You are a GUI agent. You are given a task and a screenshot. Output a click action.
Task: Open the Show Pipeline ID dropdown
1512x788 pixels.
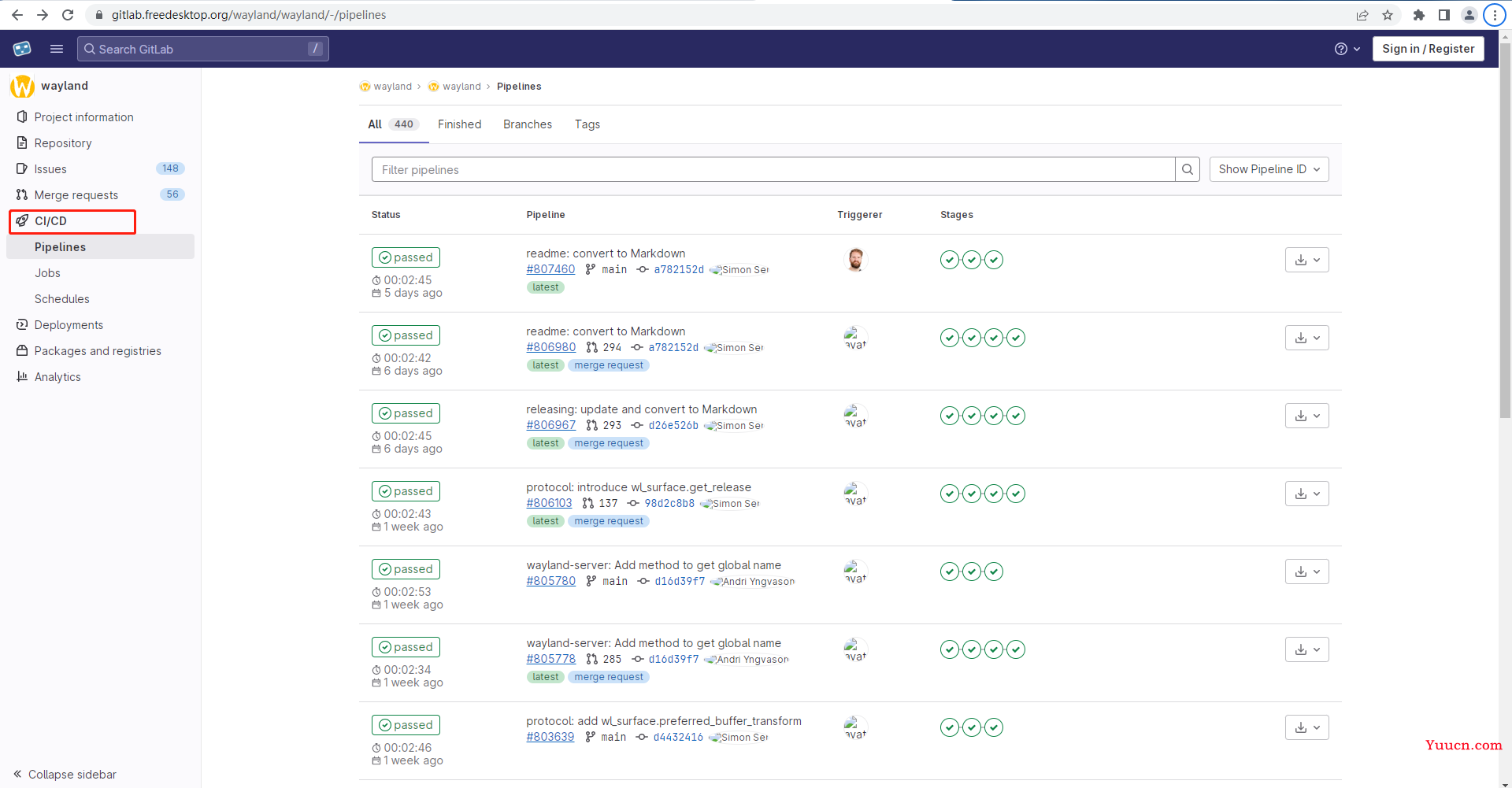[x=1269, y=169]
